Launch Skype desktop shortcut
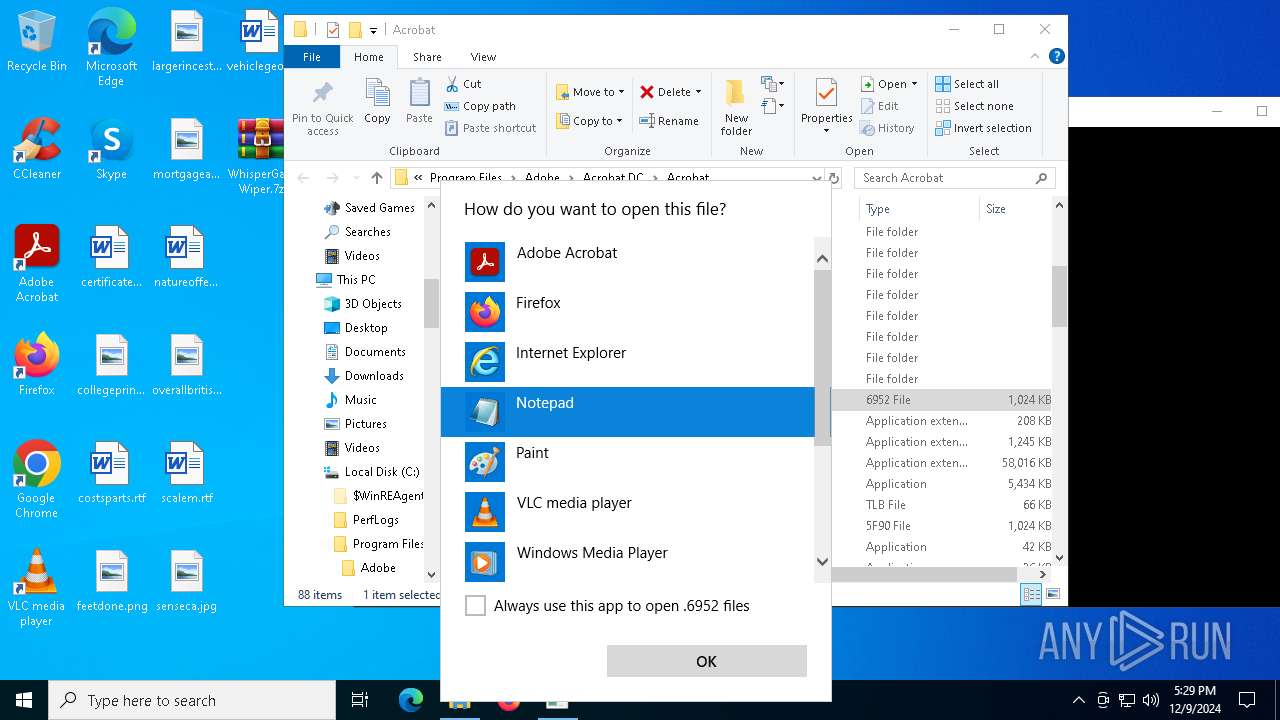The width and height of the screenshot is (1280, 720). click(x=111, y=150)
